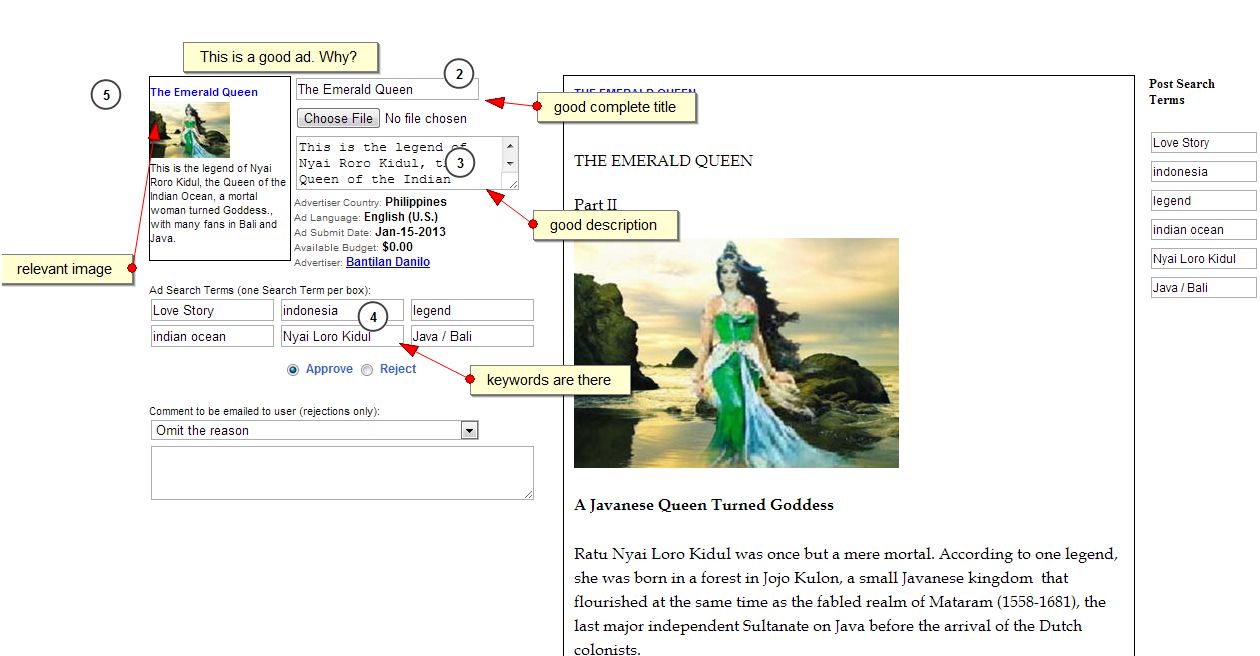
Task: Click the large Emerald Queen article image
Action: click(x=736, y=352)
